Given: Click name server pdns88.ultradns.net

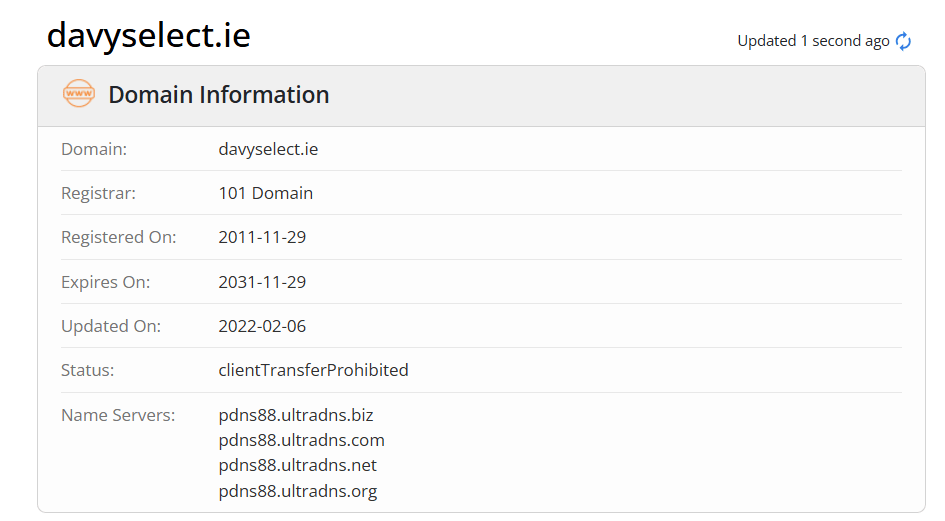Looking at the screenshot, I should tap(298, 465).
